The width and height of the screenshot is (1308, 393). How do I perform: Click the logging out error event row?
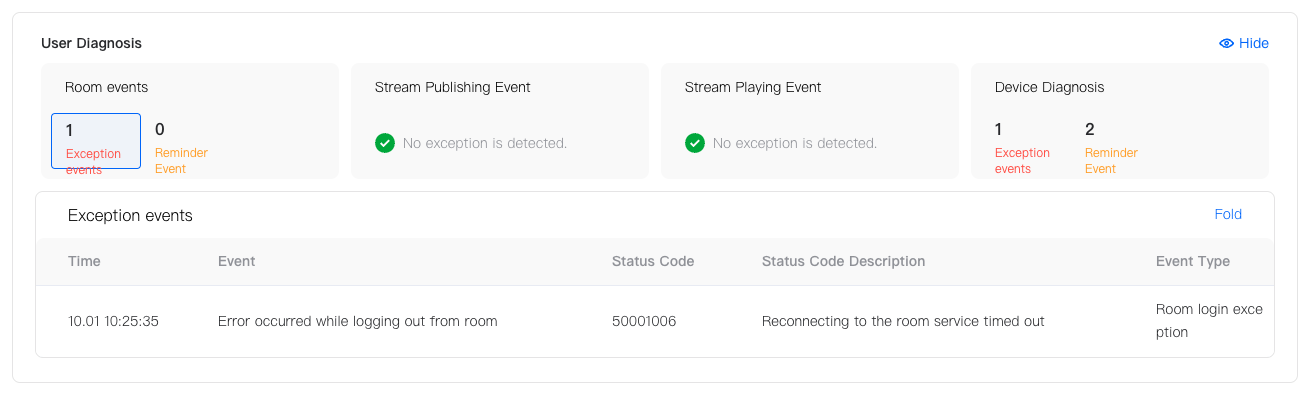[x=655, y=321]
